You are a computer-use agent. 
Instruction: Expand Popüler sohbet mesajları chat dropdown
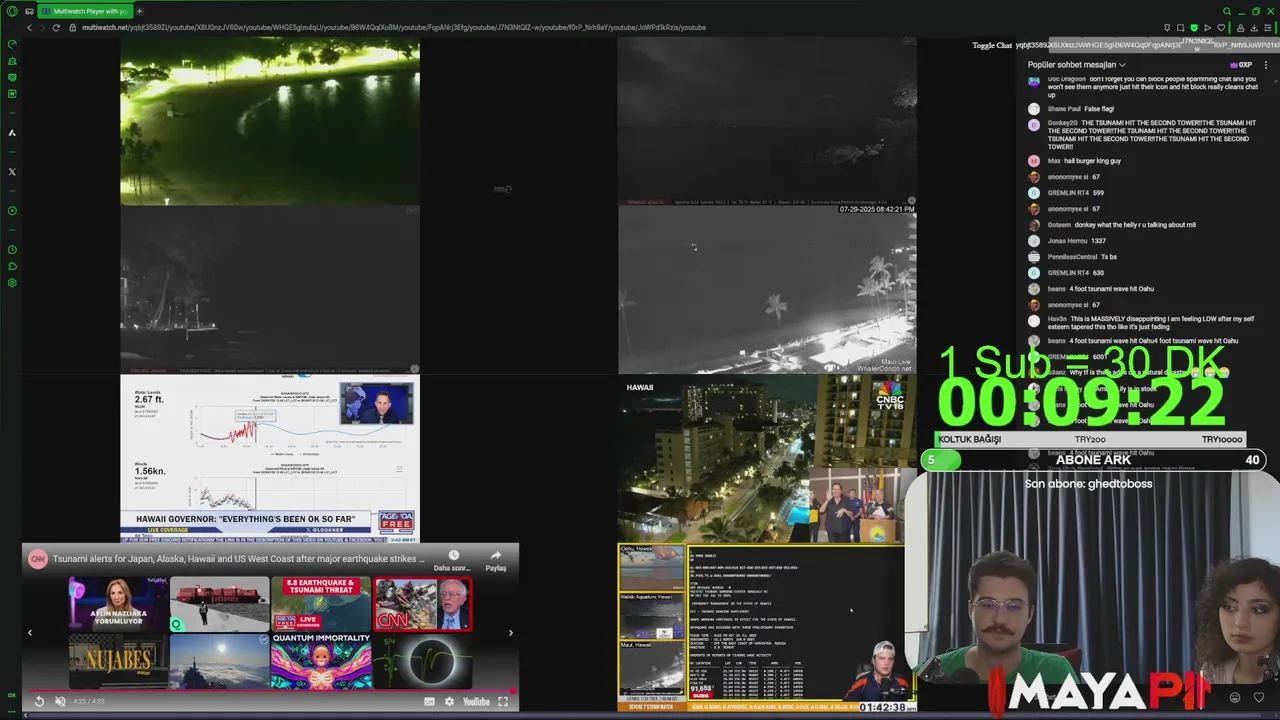tap(1078, 65)
